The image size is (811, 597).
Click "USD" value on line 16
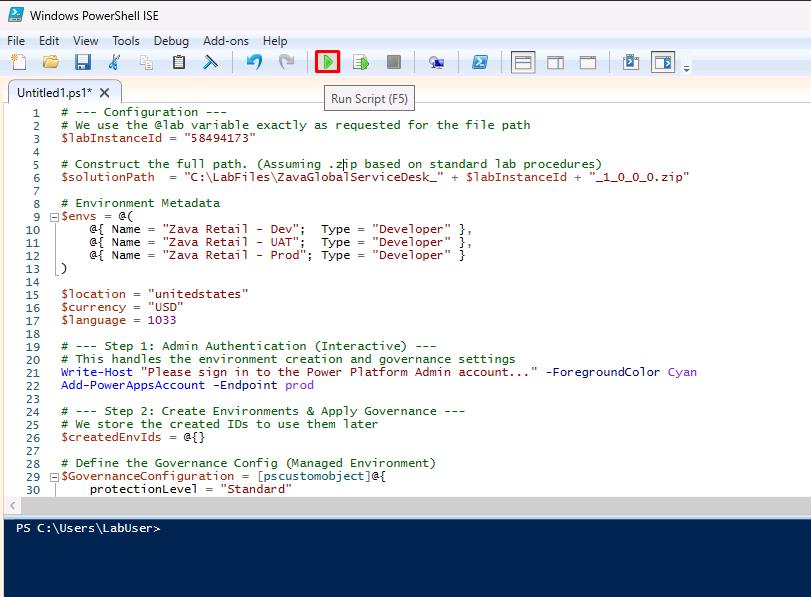(x=166, y=307)
